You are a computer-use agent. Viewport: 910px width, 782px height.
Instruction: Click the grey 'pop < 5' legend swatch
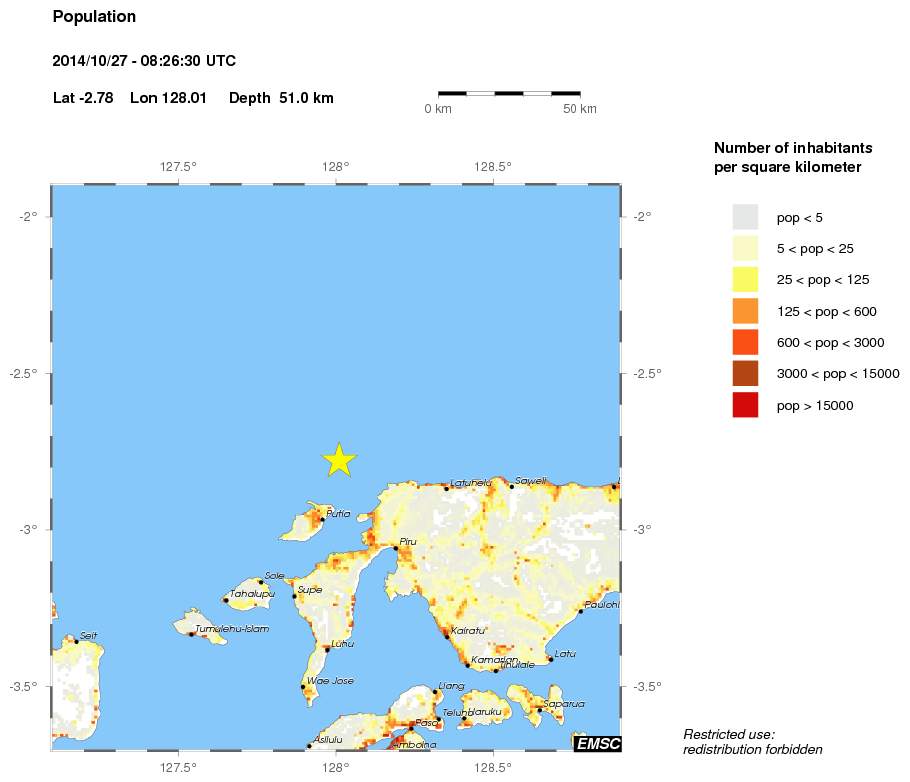point(745,217)
